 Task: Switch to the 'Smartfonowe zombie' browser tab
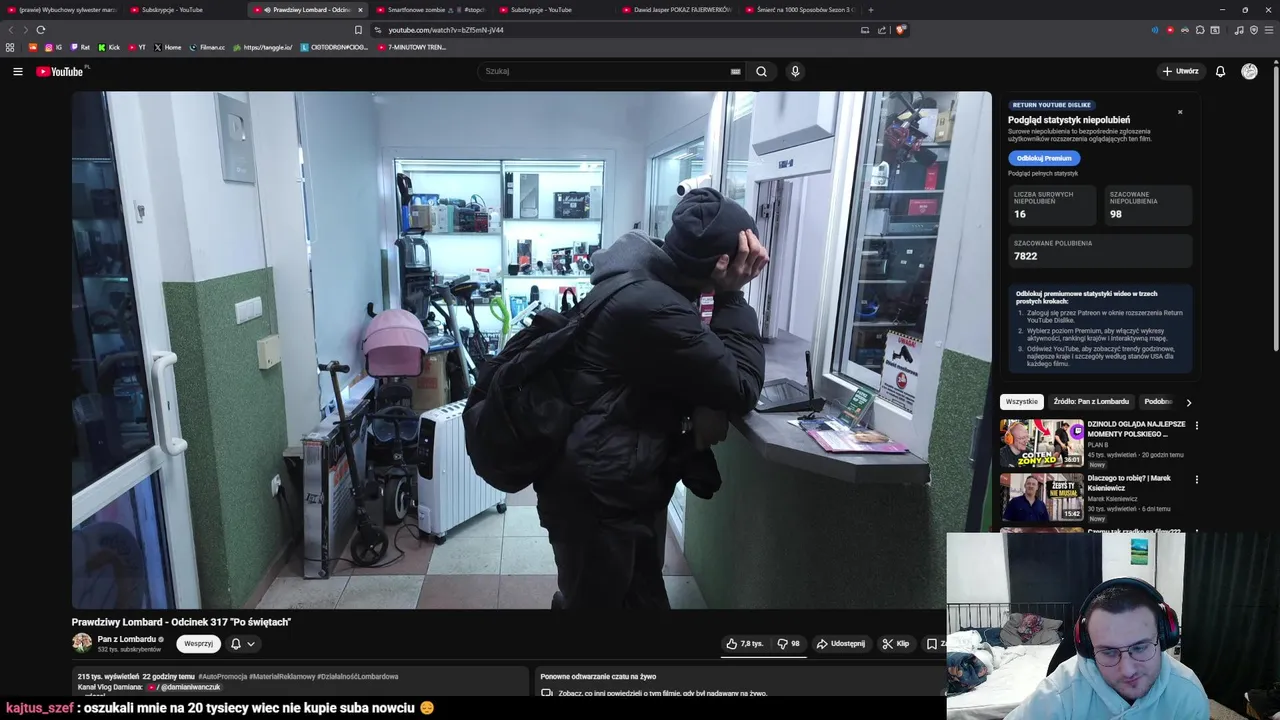pos(431,10)
